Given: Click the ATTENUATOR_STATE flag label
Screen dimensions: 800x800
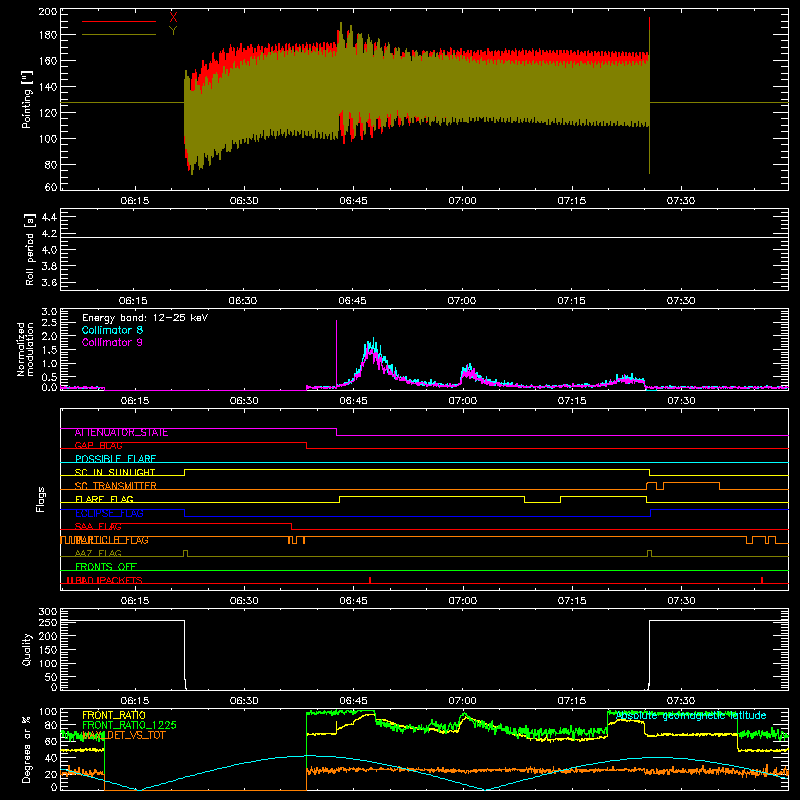Looking at the screenshot, I should (121, 433).
